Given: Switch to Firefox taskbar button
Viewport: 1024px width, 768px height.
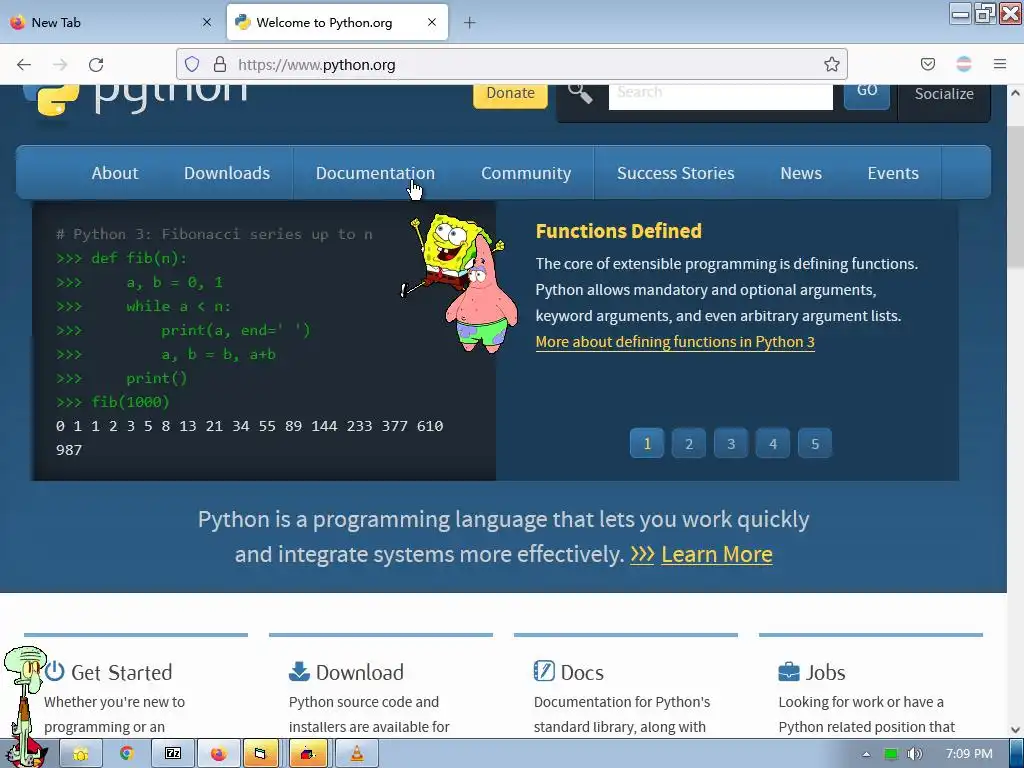Looking at the screenshot, I should [x=218, y=754].
